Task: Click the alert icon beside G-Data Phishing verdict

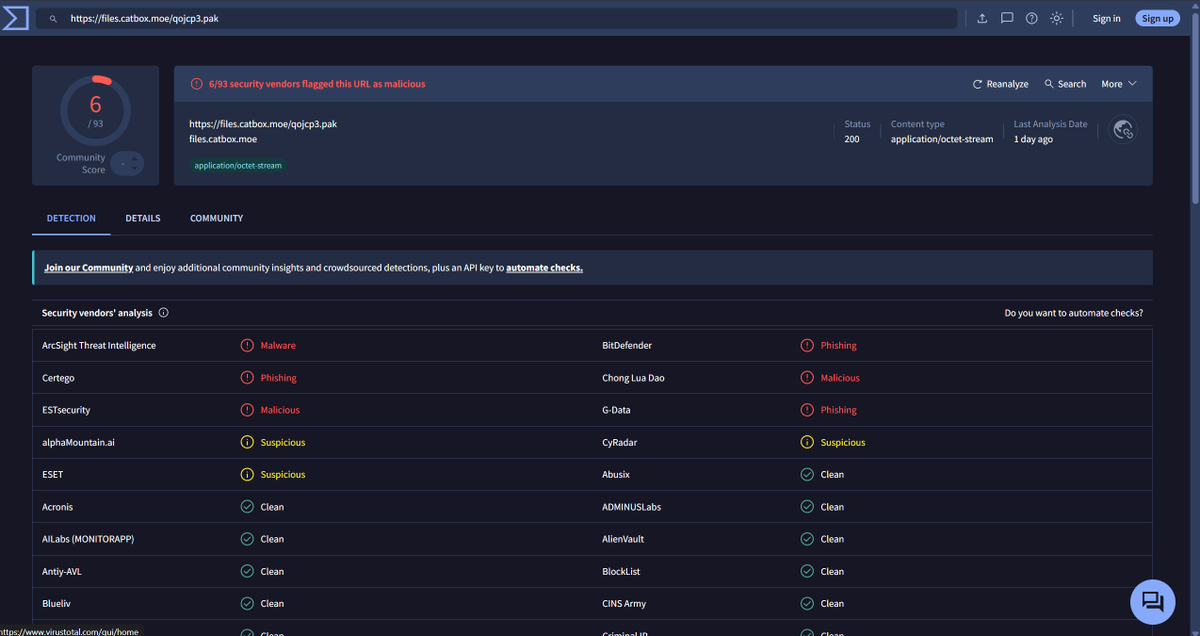Action: tap(807, 410)
